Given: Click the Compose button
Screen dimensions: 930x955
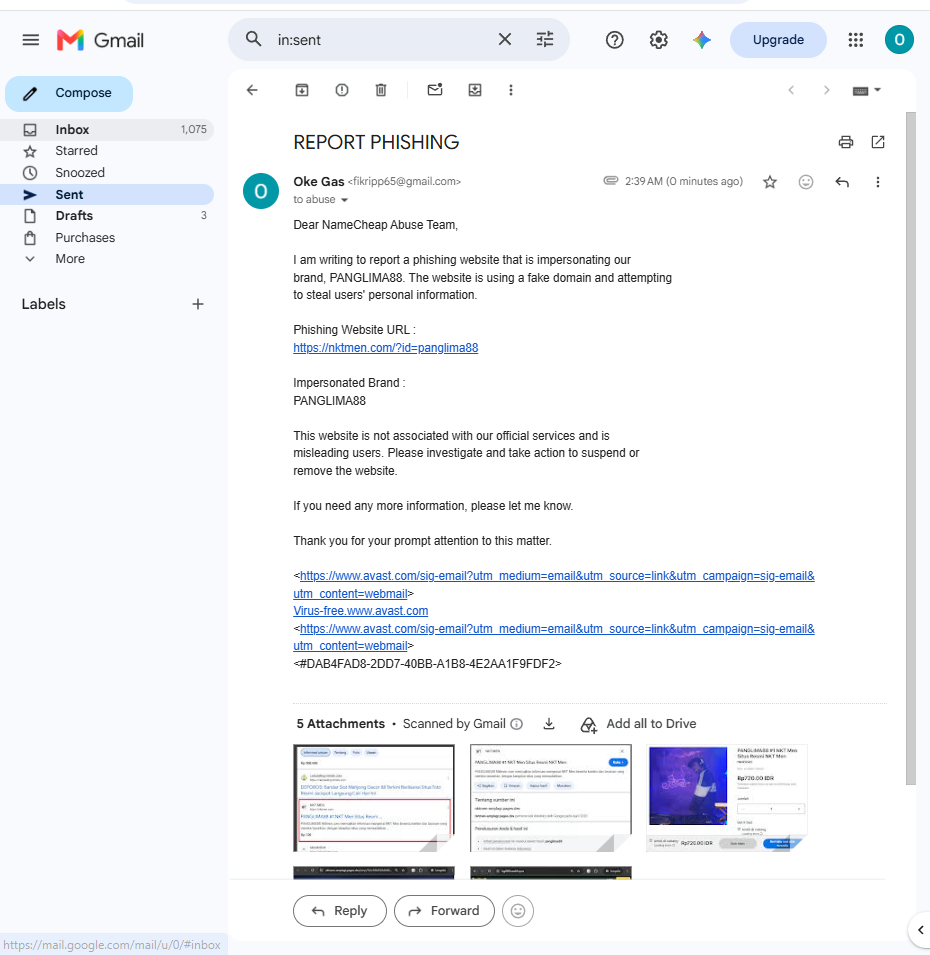Looking at the screenshot, I should click(69, 93).
